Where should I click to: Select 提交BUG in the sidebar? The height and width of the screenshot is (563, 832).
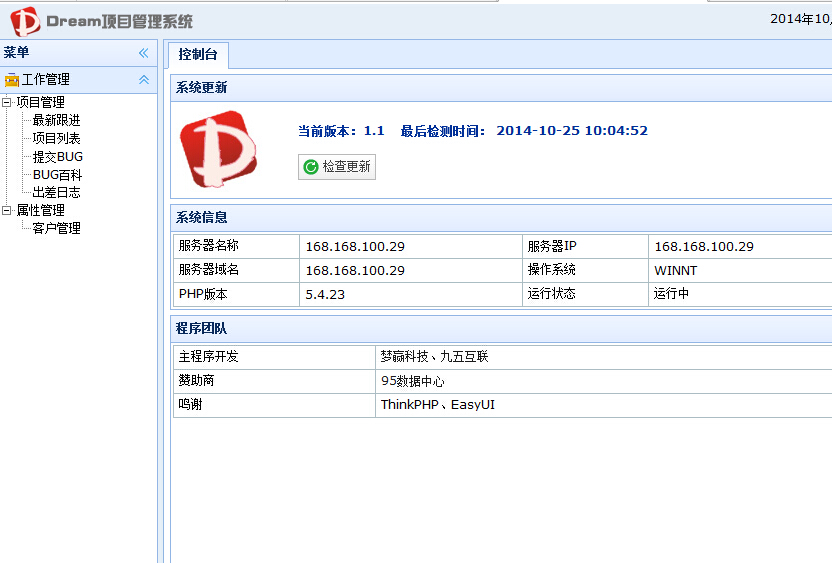58,156
